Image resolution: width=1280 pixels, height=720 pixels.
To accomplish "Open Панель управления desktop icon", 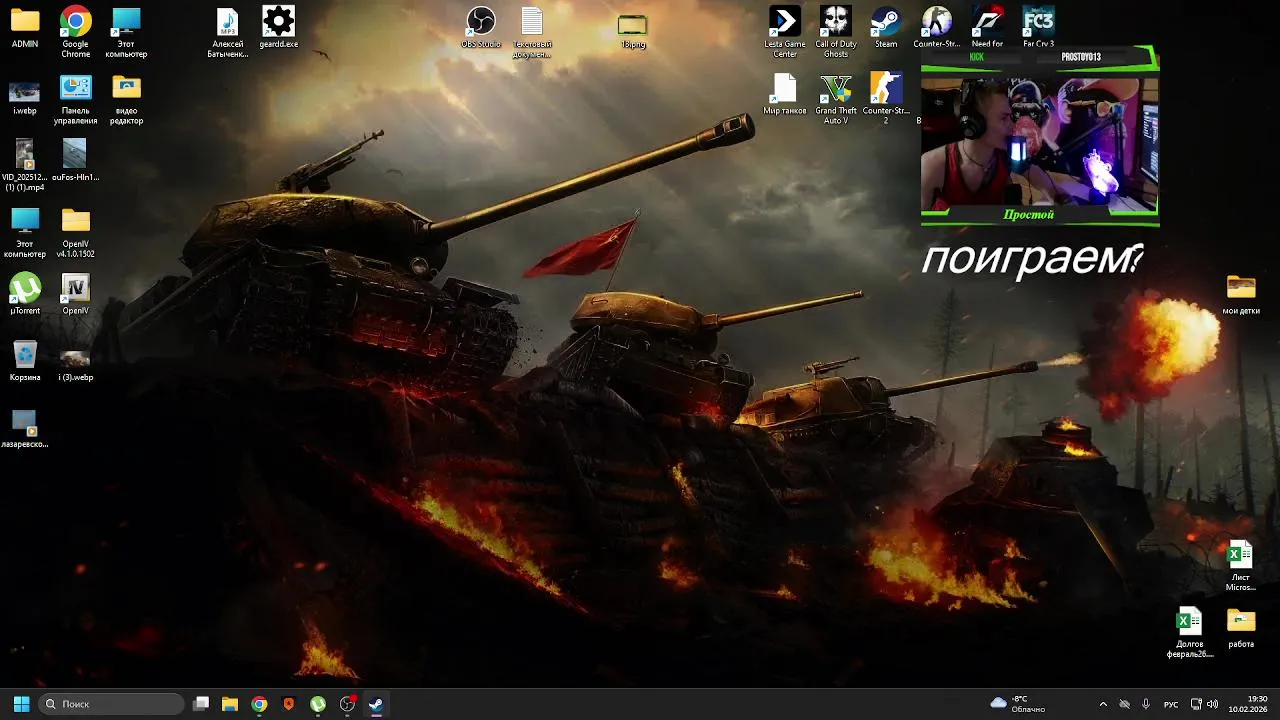I will pyautogui.click(x=76, y=98).
